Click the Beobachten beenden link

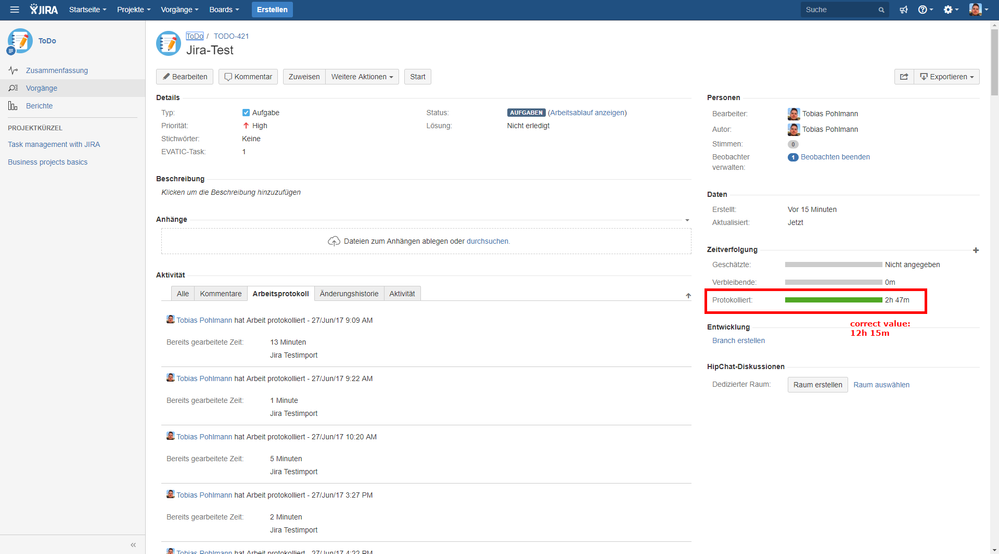tap(835, 157)
